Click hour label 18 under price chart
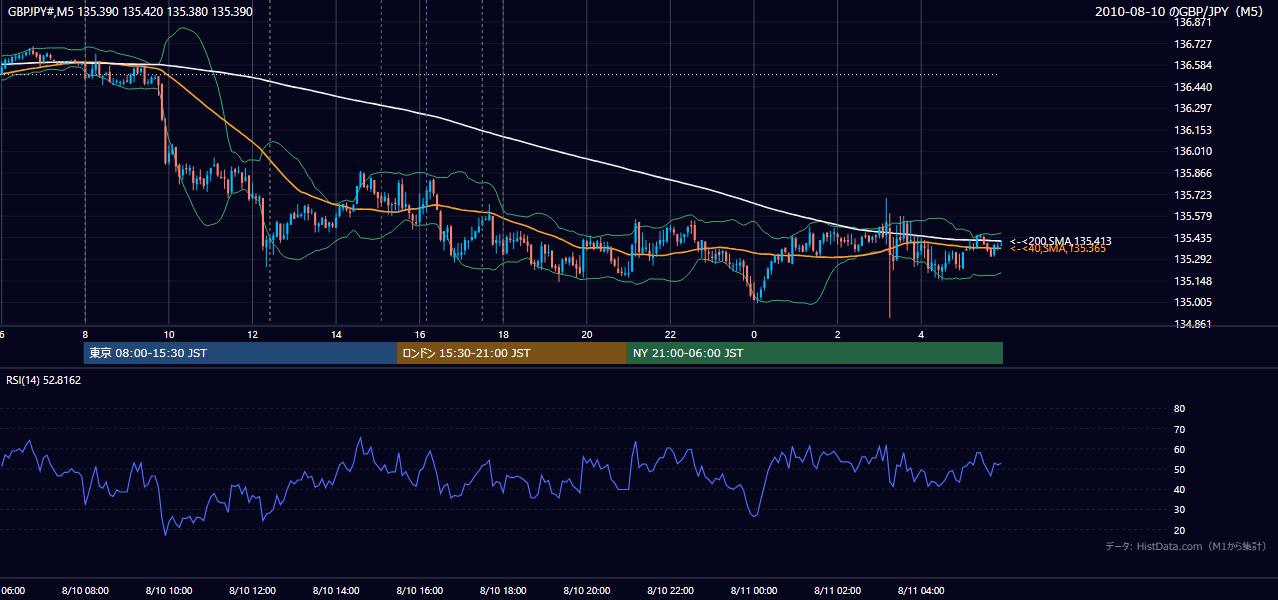The image size is (1278, 600). (x=503, y=334)
